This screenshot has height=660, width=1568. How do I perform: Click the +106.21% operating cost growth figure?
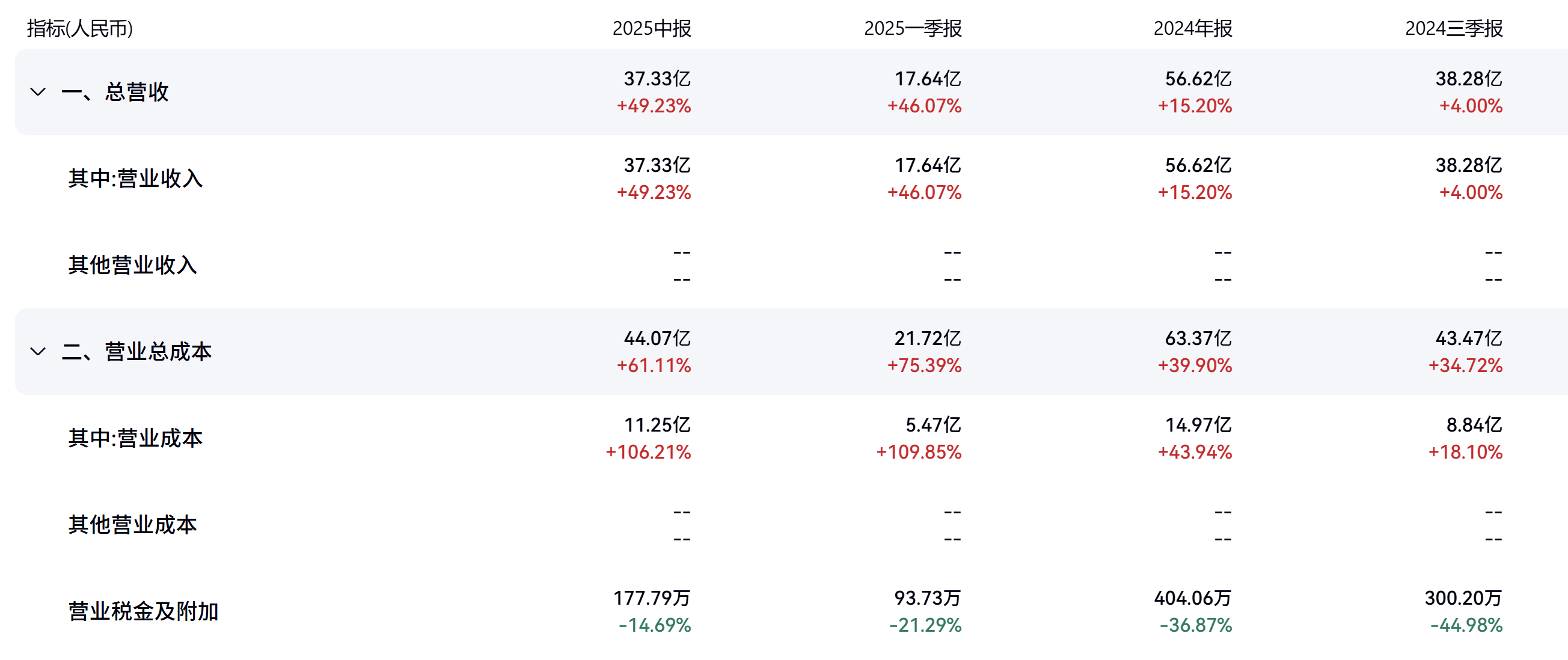[648, 452]
